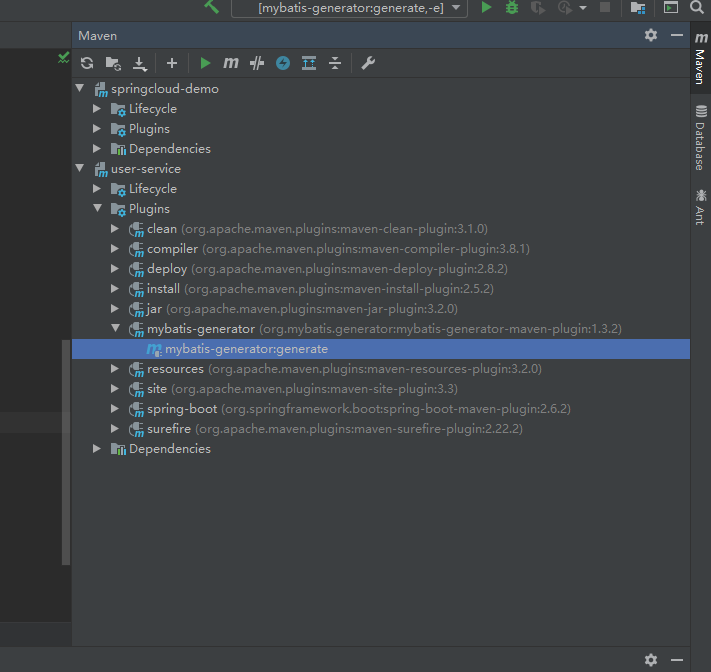Expand the compiler plugin node
Viewport: 711px width, 672px height.
115,248
